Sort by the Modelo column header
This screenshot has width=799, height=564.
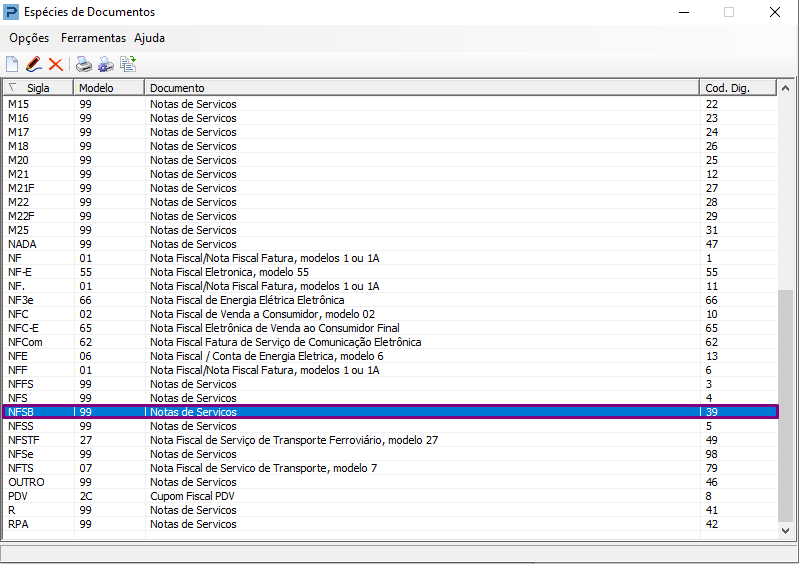coord(110,88)
